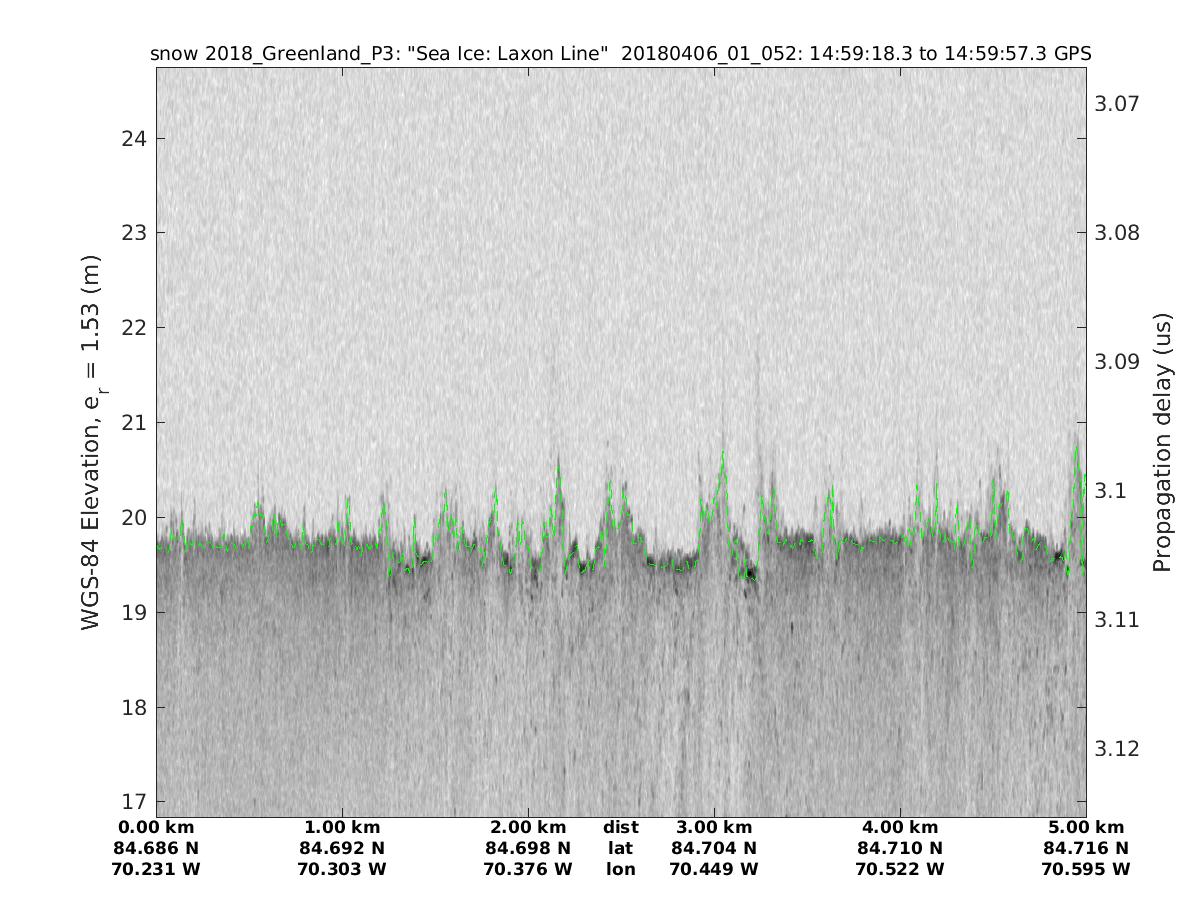The image size is (1200, 900).
Task: Click the Propagation delay (us) axis label
Action: click(1161, 442)
